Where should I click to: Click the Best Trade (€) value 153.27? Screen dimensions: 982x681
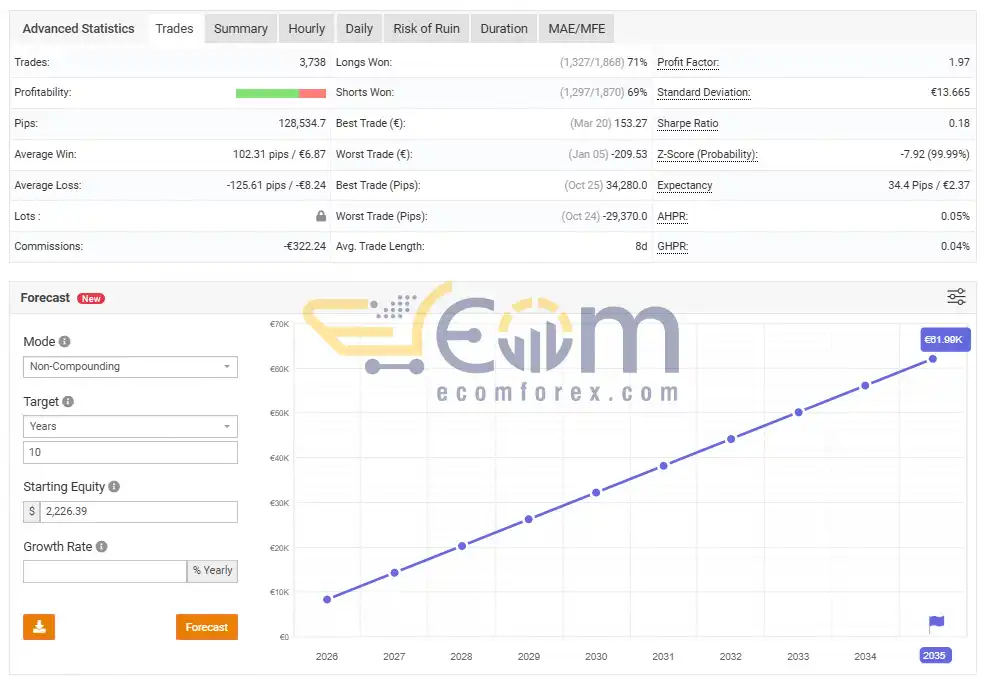coord(631,123)
